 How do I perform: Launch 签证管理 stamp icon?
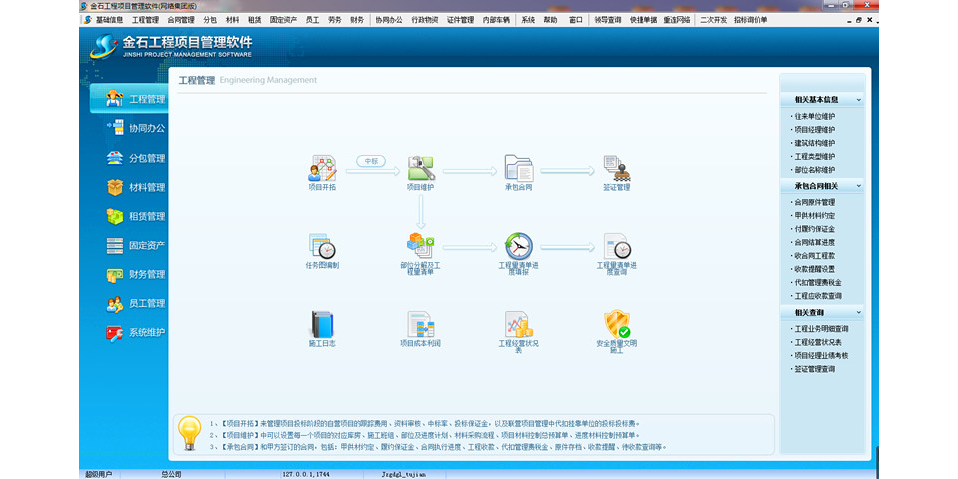click(616, 168)
